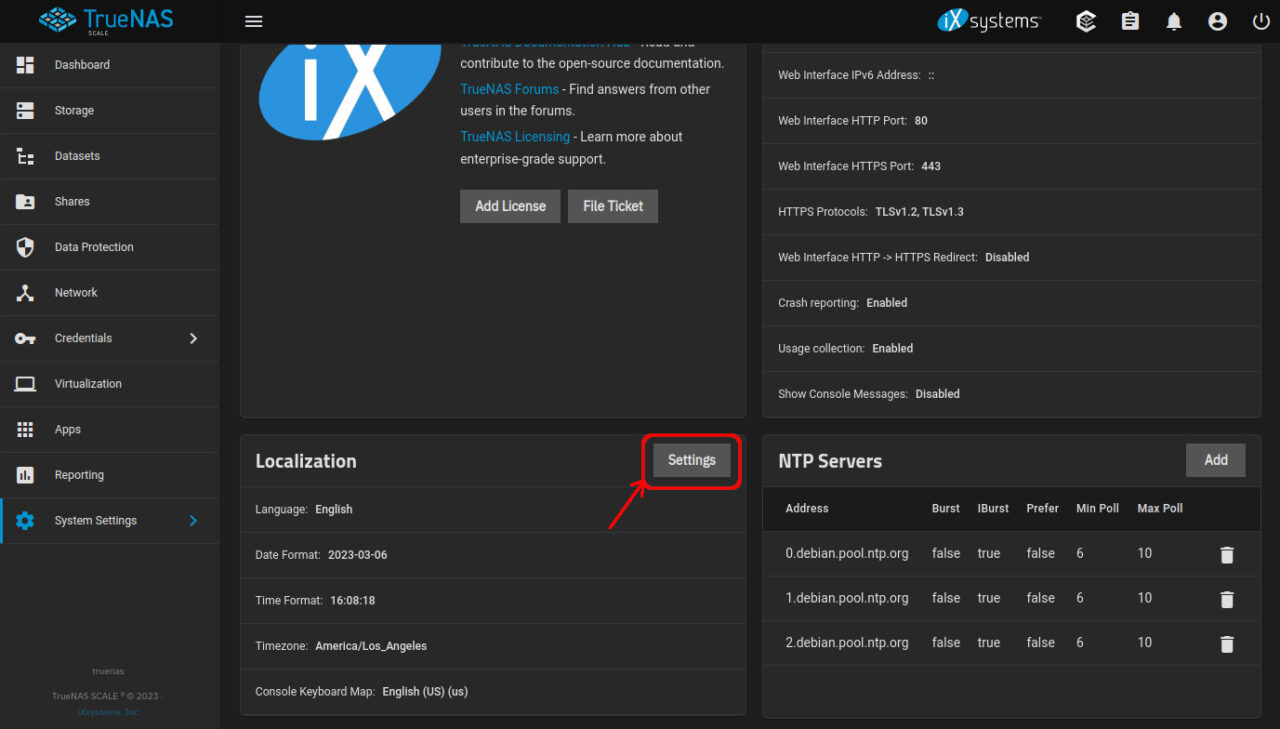Open the iXsystems, Inc footer link

point(108,712)
